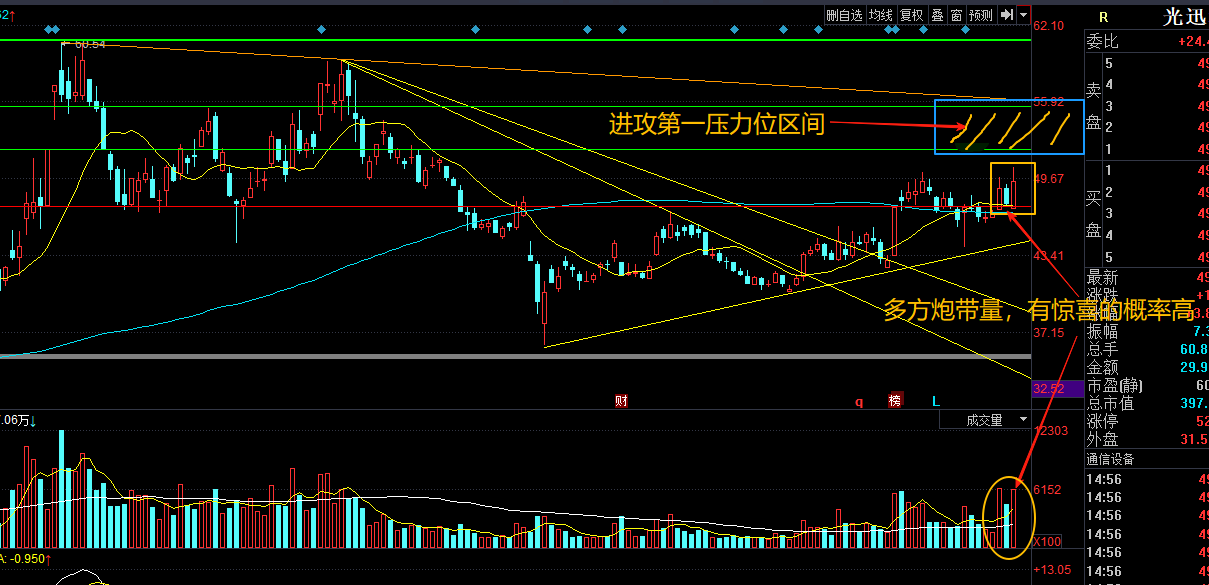Viewport: 1209px width, 585px height.
Task: Select sell order level 3 row
Action: tap(1154, 106)
